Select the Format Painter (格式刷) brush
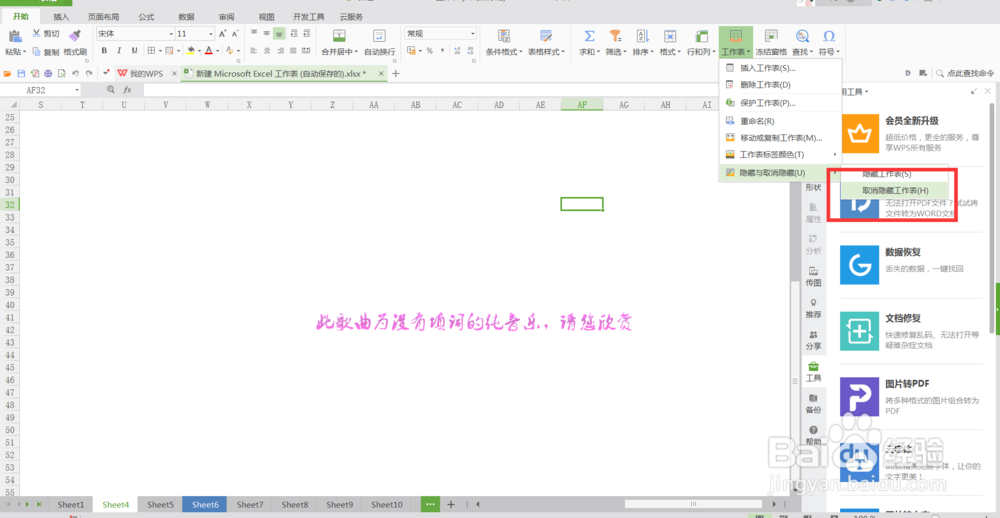Screen dimensions: 1000x518 tap(75, 36)
